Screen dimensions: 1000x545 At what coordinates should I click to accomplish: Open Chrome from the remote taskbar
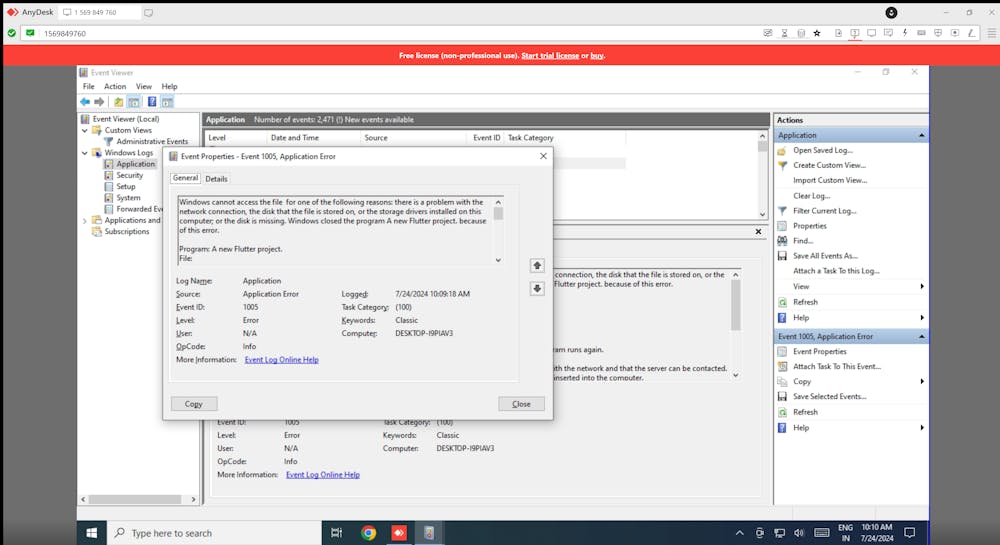point(368,533)
